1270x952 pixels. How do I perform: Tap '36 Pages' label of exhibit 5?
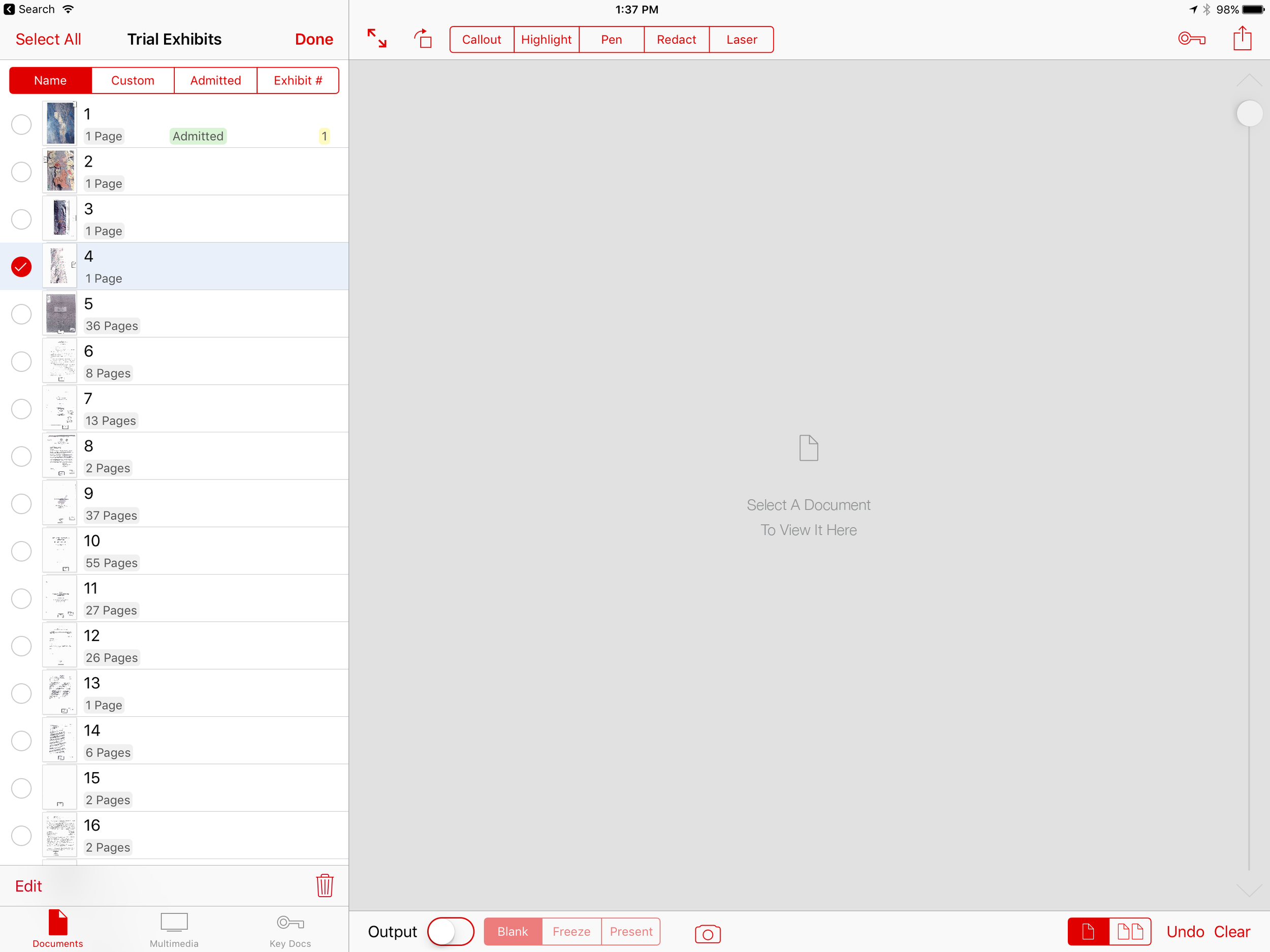point(112,326)
